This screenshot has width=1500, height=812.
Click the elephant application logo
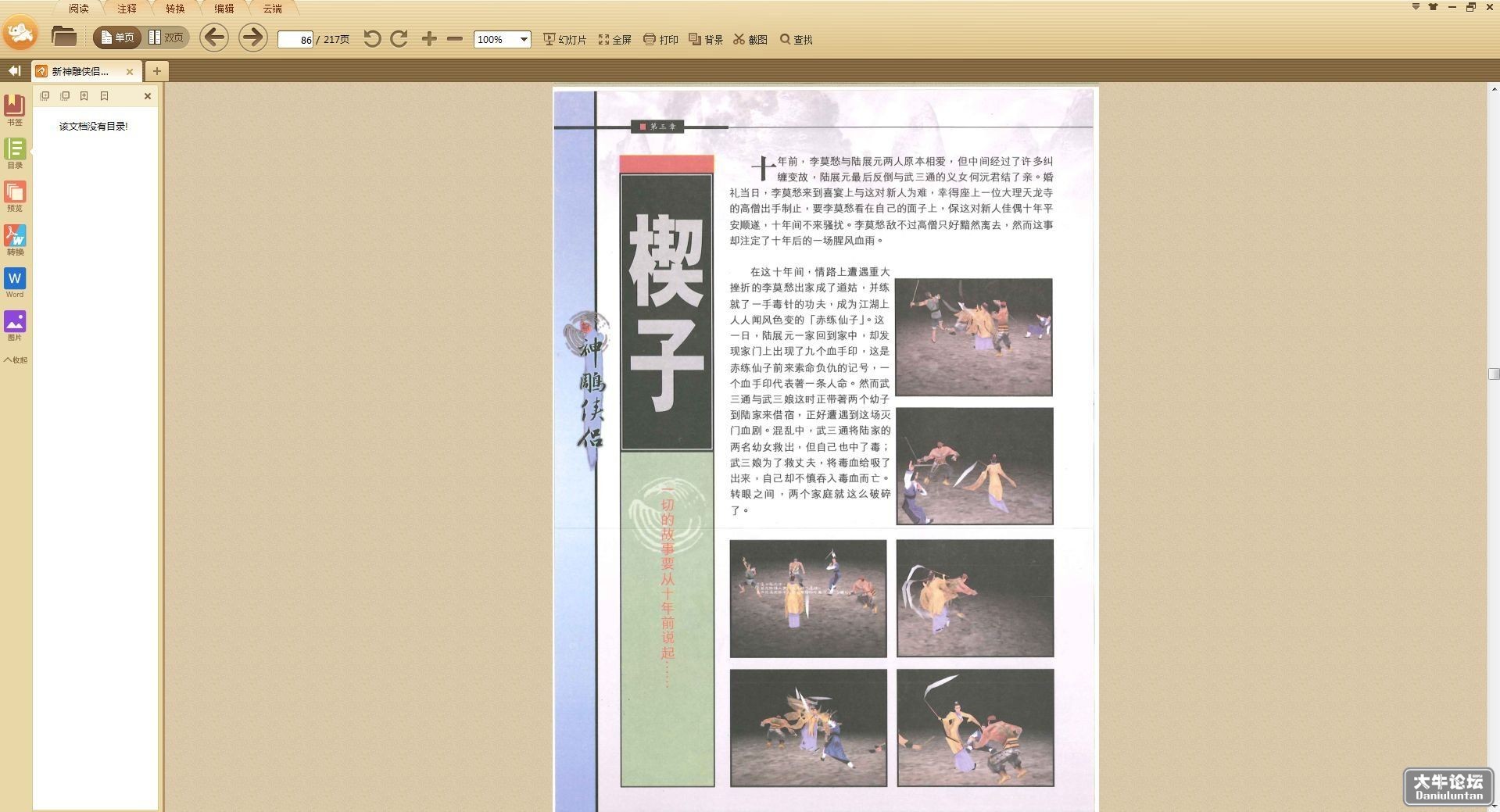coord(20,33)
